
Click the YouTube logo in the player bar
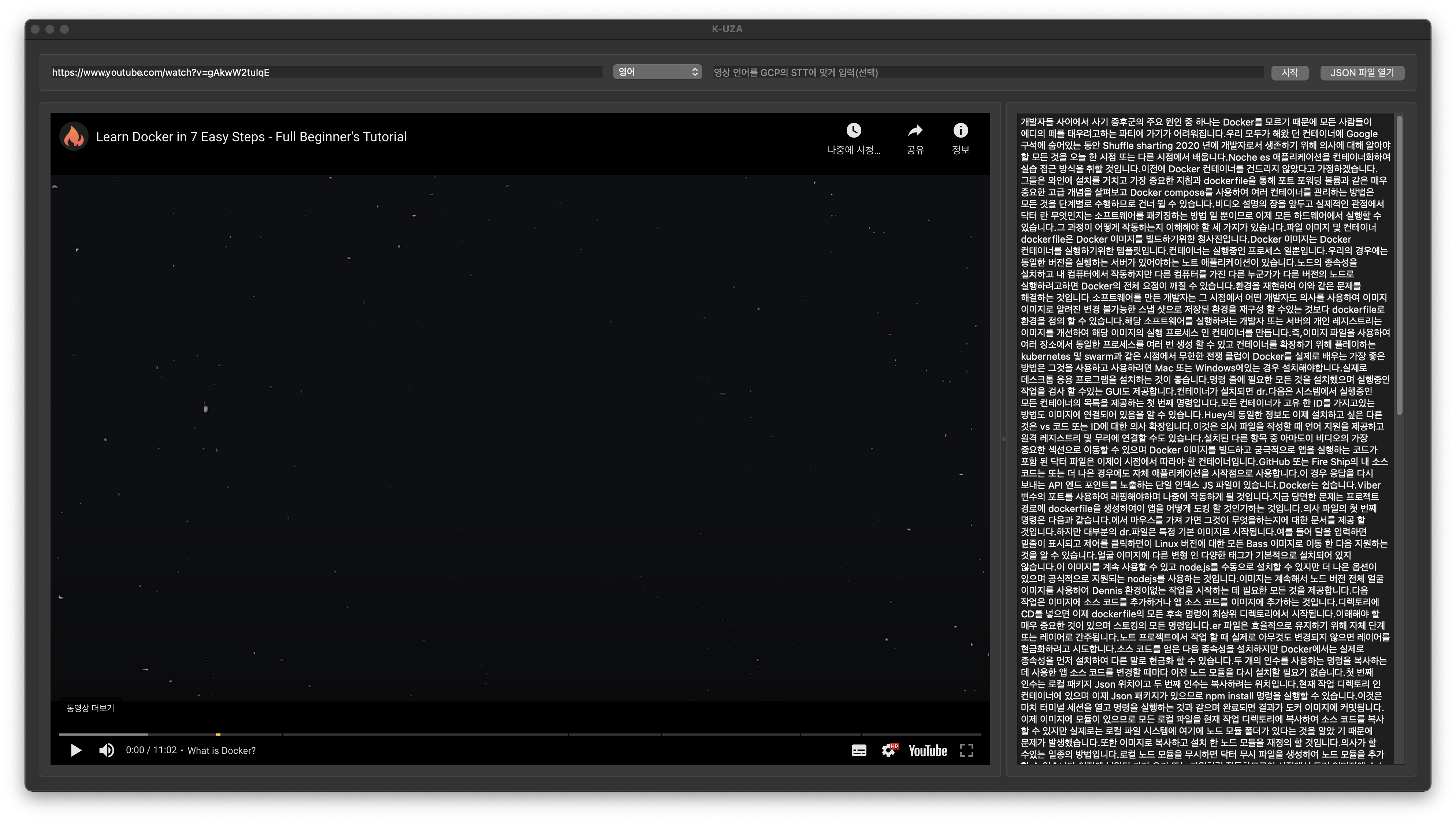pyautogui.click(x=928, y=750)
